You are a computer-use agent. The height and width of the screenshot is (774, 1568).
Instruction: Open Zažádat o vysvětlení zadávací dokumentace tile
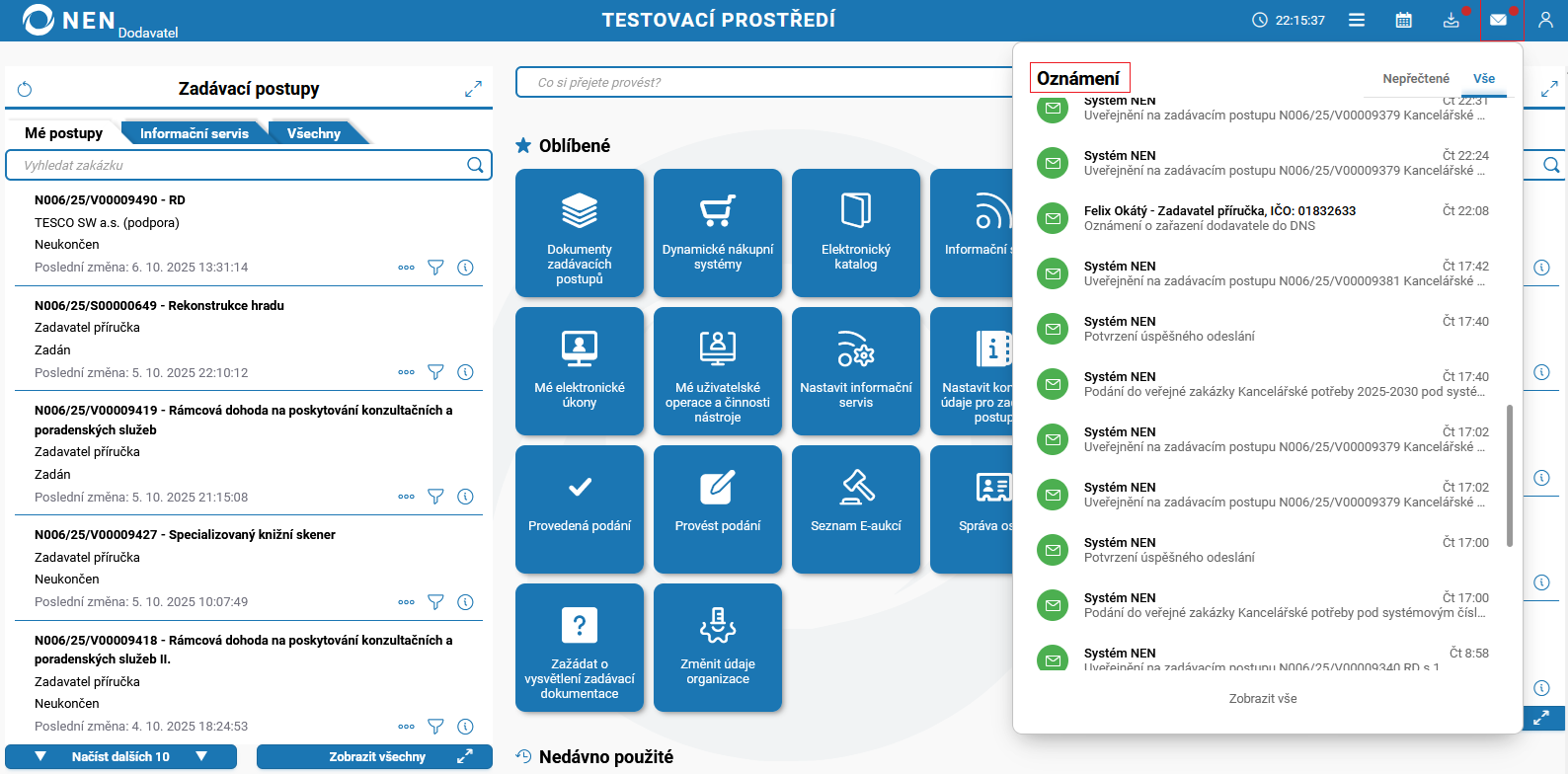(580, 648)
